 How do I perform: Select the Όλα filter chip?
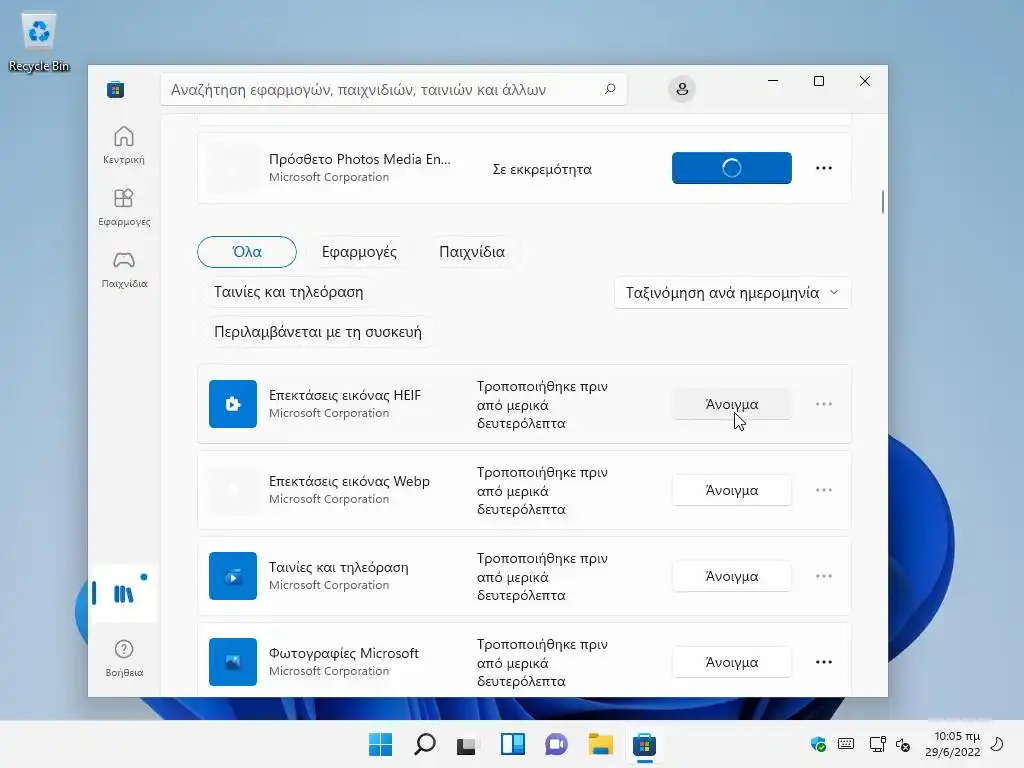pyautogui.click(x=247, y=251)
